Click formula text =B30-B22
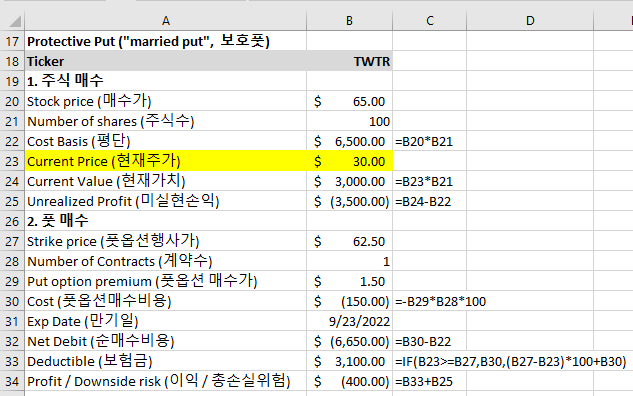This screenshot has width=633, height=396. (x=423, y=342)
